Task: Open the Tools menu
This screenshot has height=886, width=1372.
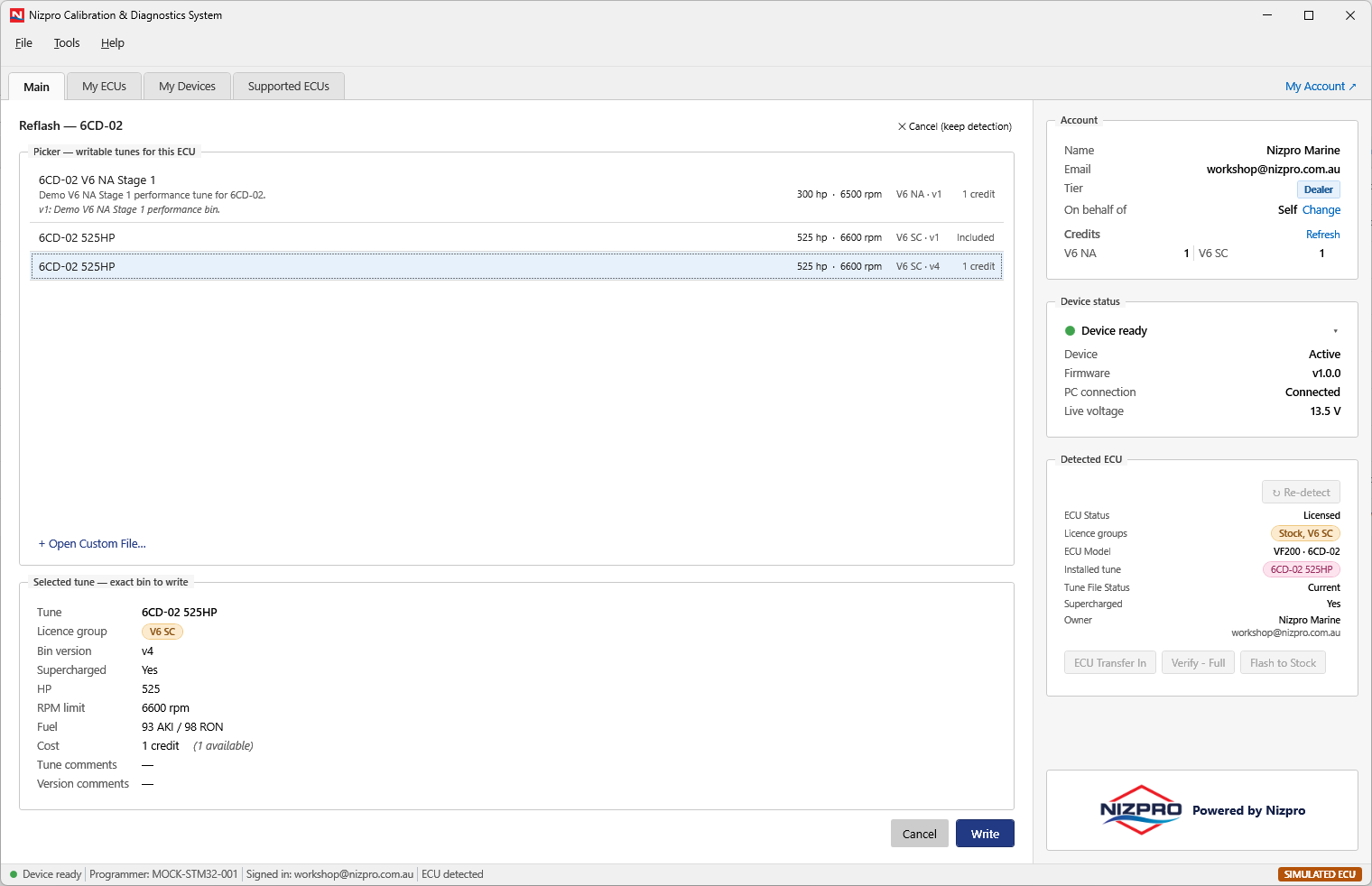Action: pos(67,43)
